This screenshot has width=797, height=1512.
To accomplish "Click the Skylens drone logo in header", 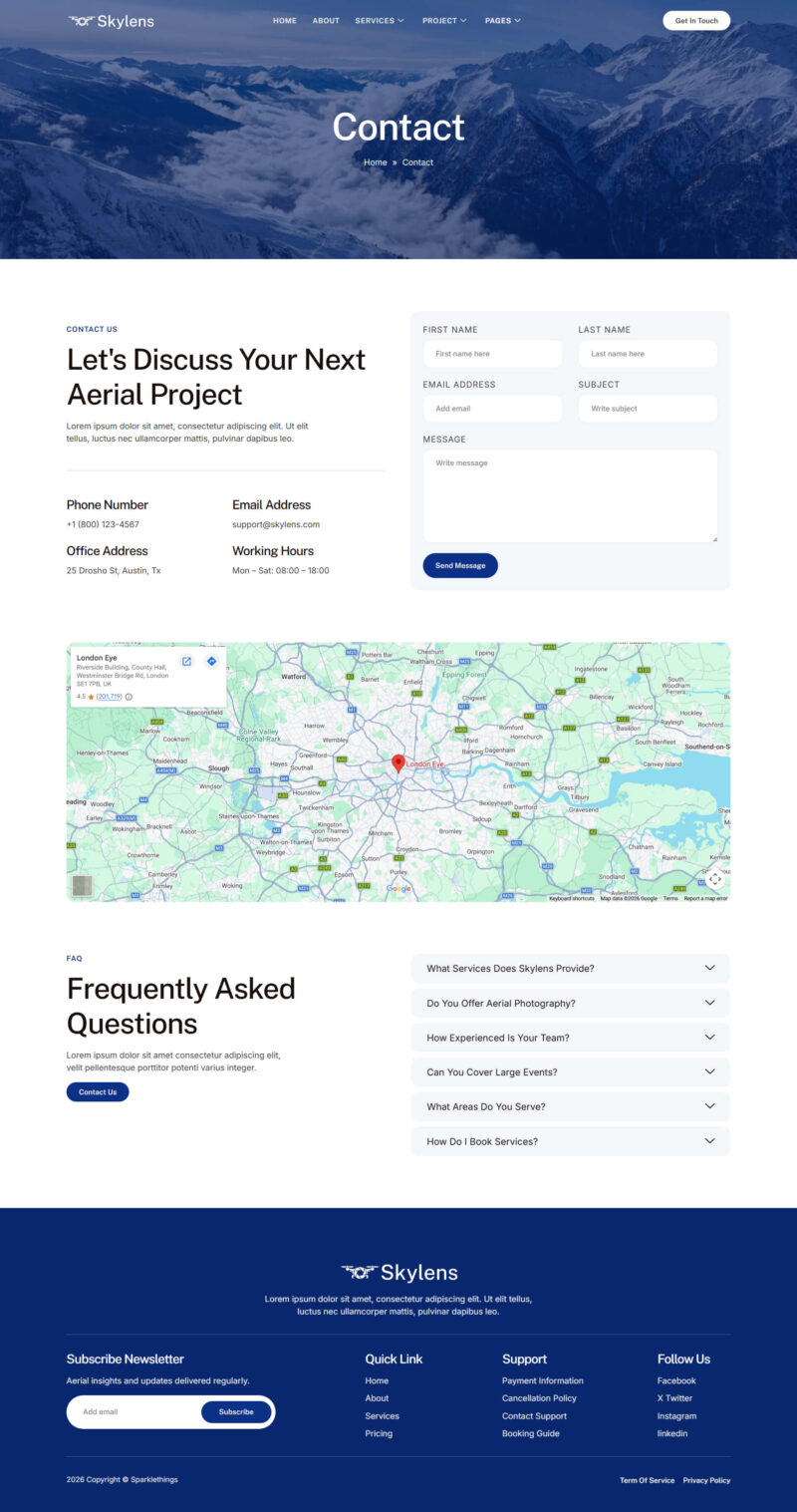I will click(x=112, y=21).
